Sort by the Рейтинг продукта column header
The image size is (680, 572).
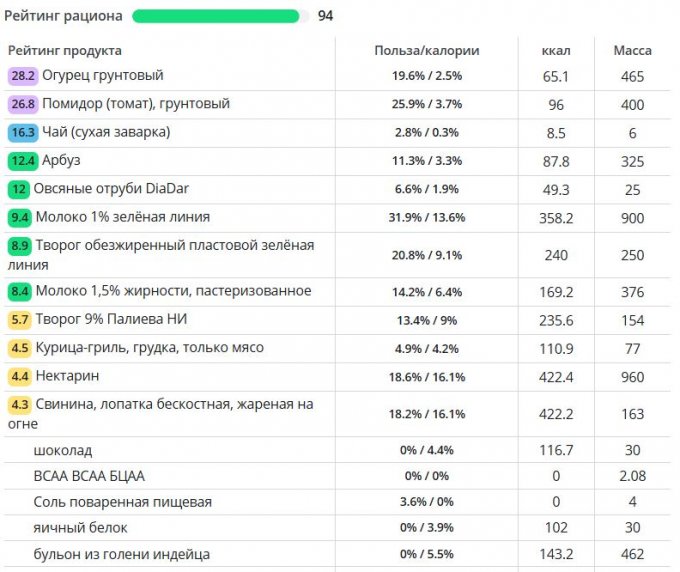(64, 50)
